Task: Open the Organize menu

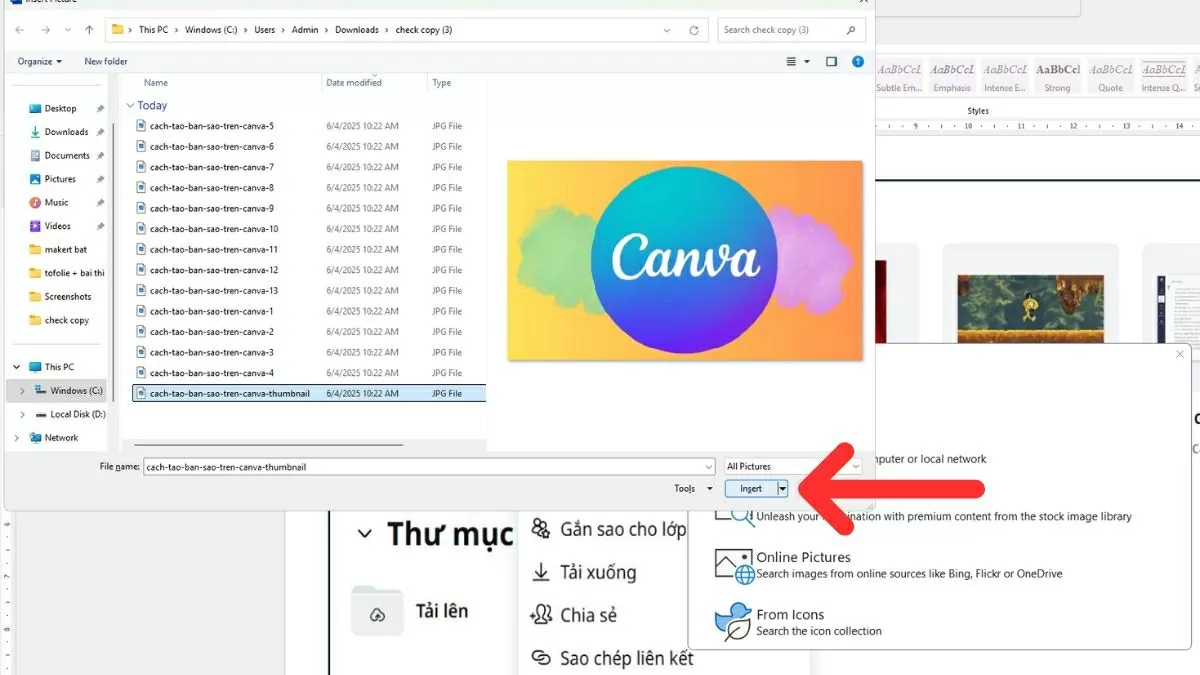Action: 39,61
